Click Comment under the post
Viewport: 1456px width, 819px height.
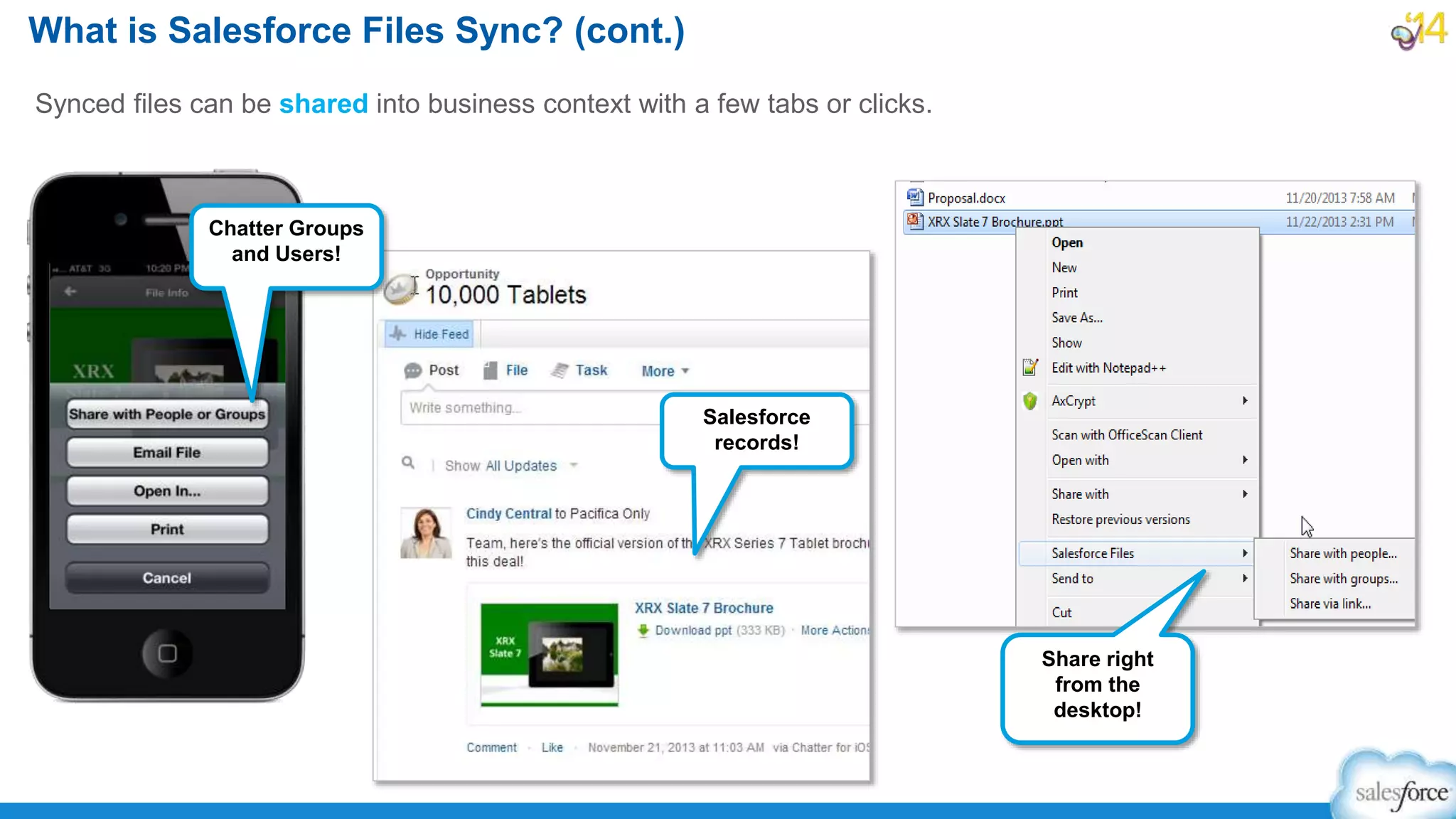click(491, 747)
